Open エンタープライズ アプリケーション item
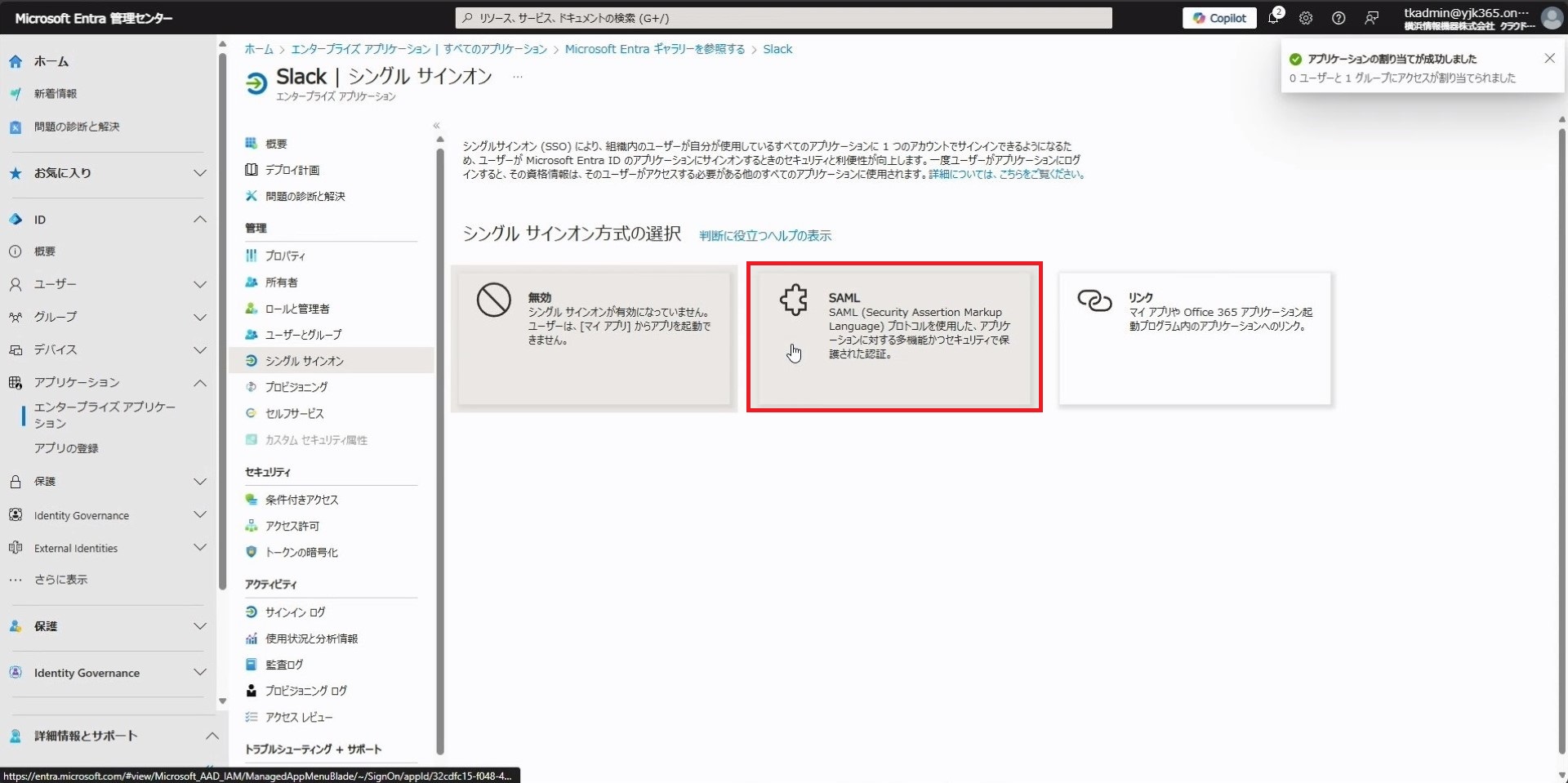 (105, 415)
